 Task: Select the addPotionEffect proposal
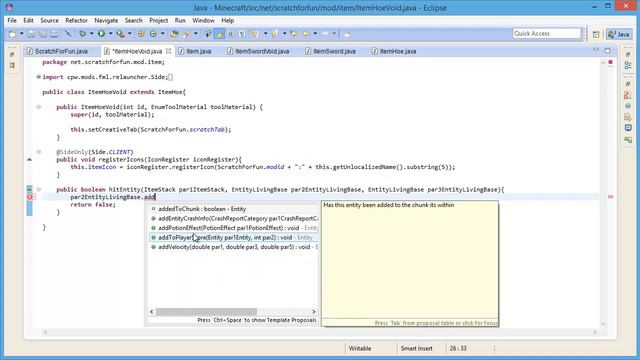click(233, 228)
